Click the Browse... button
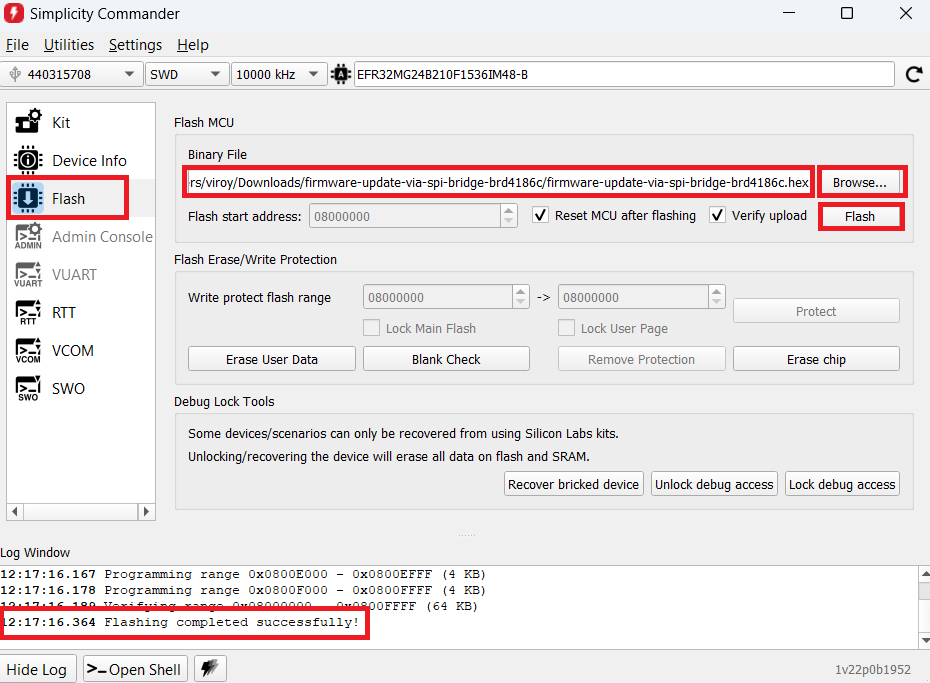The width and height of the screenshot is (930, 683). [860, 182]
